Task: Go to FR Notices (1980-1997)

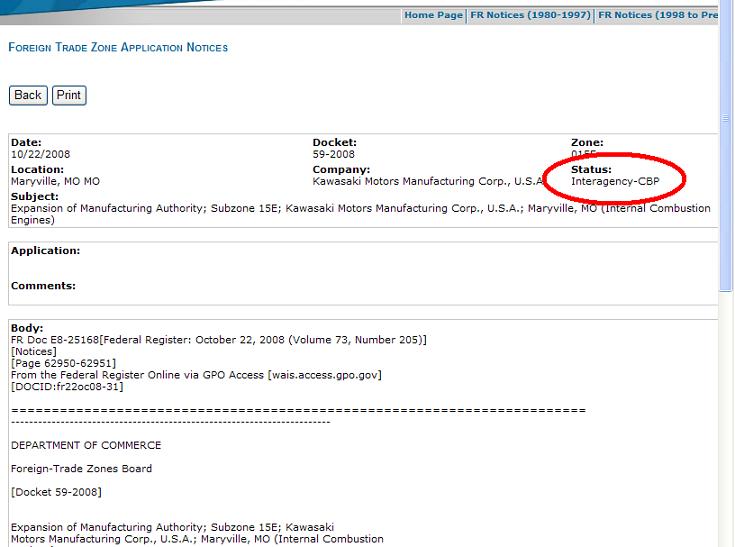Action: (530, 15)
